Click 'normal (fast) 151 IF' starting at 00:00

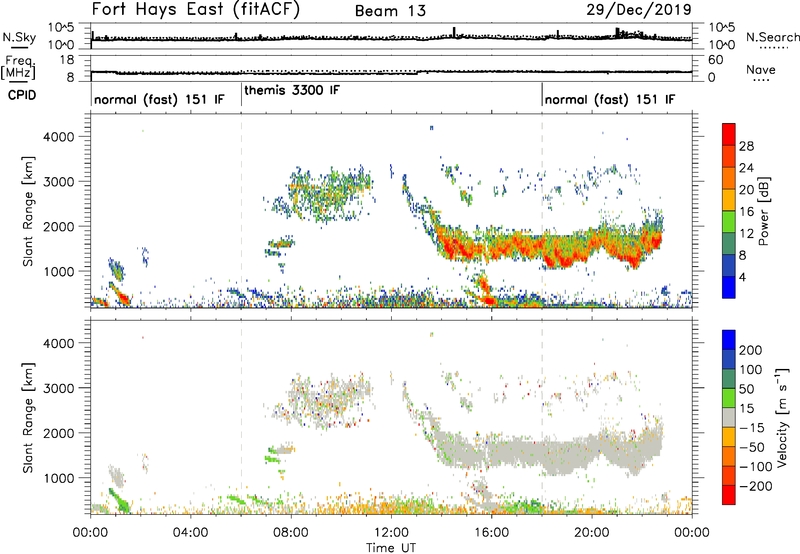[x=159, y=99]
